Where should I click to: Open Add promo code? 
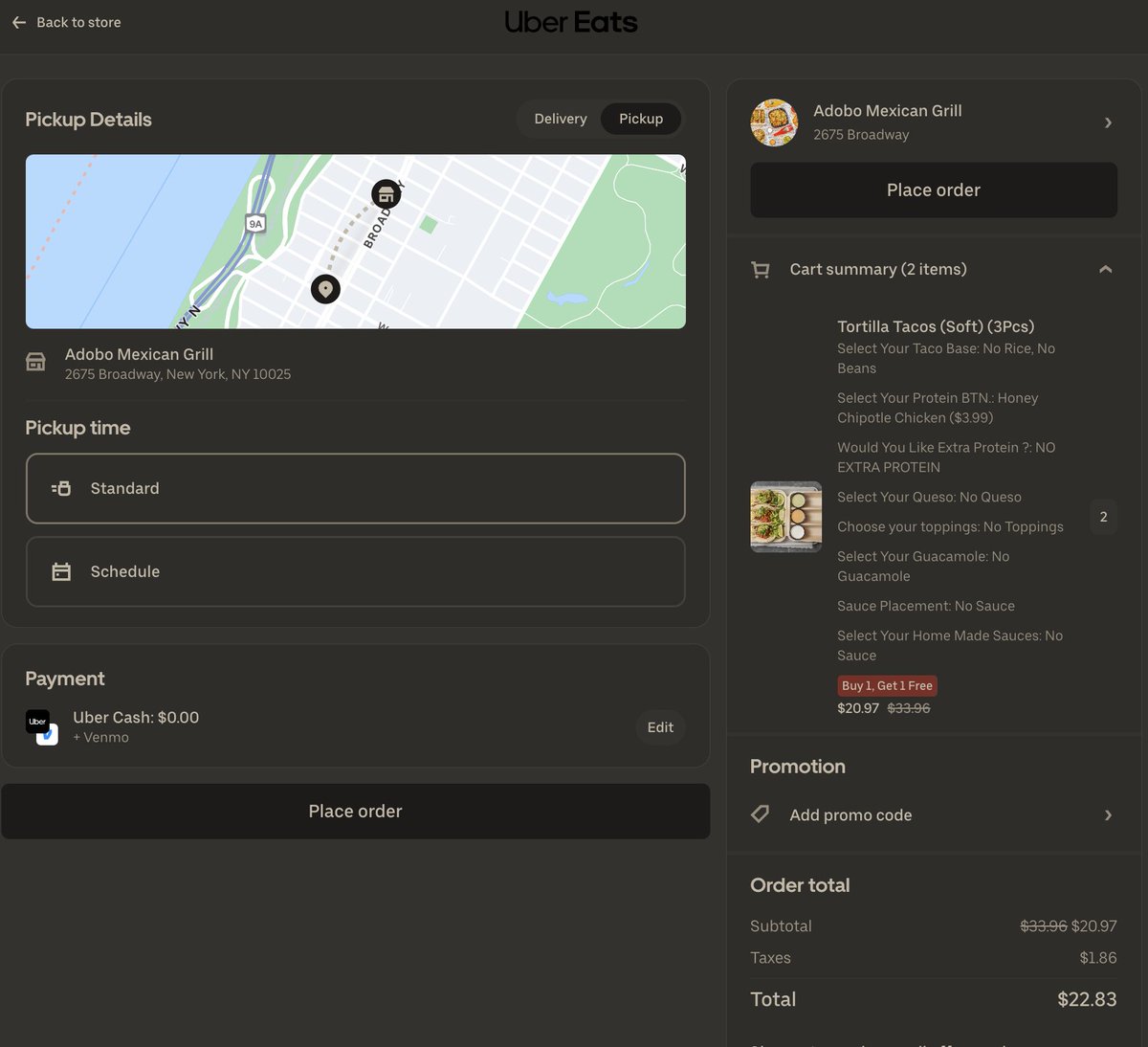coord(934,815)
